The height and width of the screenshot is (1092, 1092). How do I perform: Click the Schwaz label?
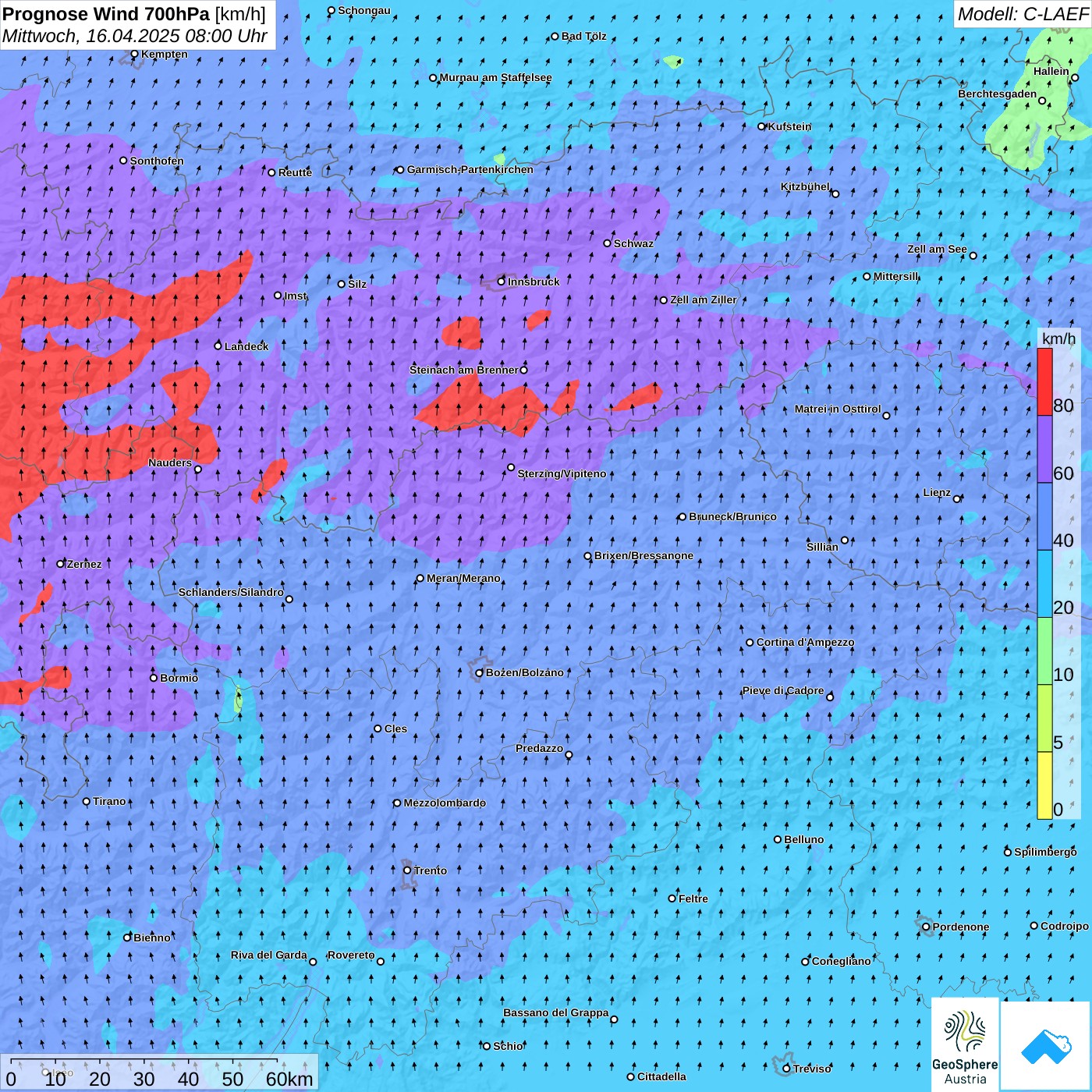pyautogui.click(x=633, y=243)
